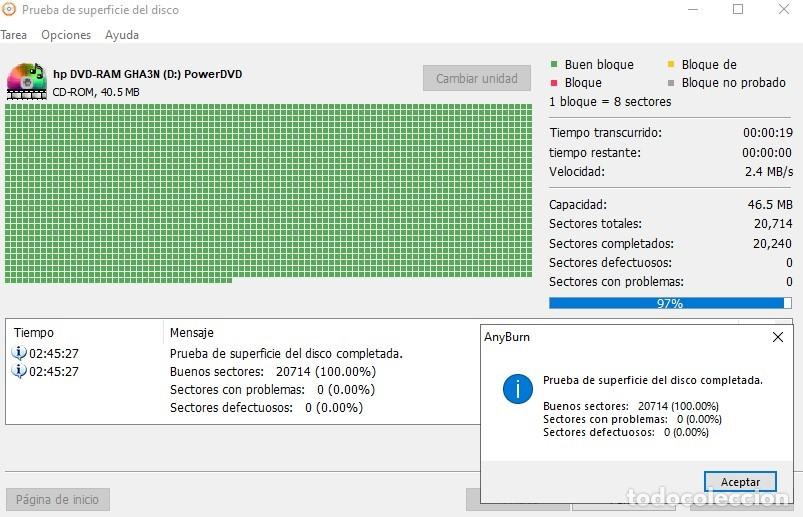Screen dimensions: 803x517
Task: Click the Sectores completados value 20,240
Action: tap(772, 244)
